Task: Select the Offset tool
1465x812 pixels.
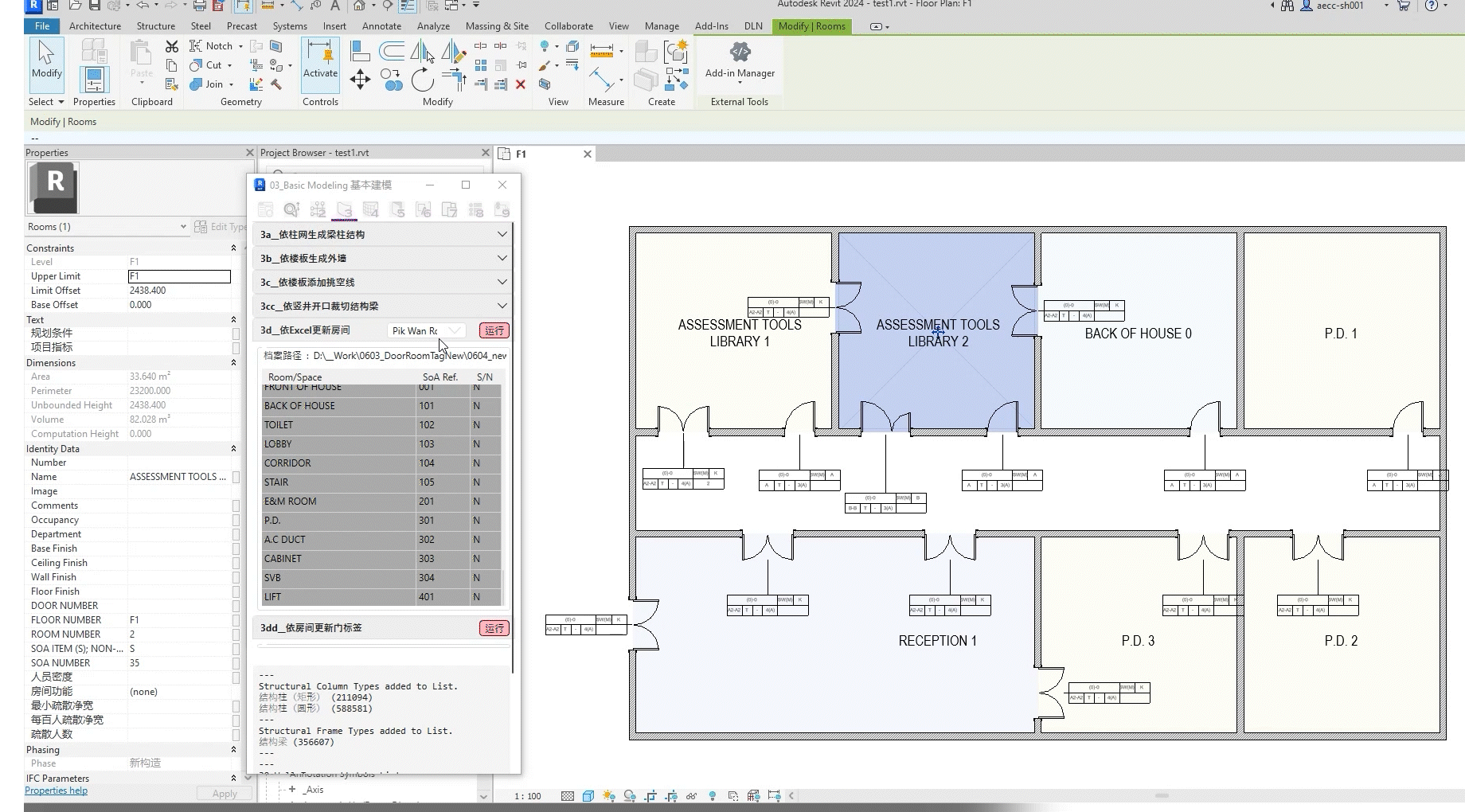Action: tap(391, 52)
